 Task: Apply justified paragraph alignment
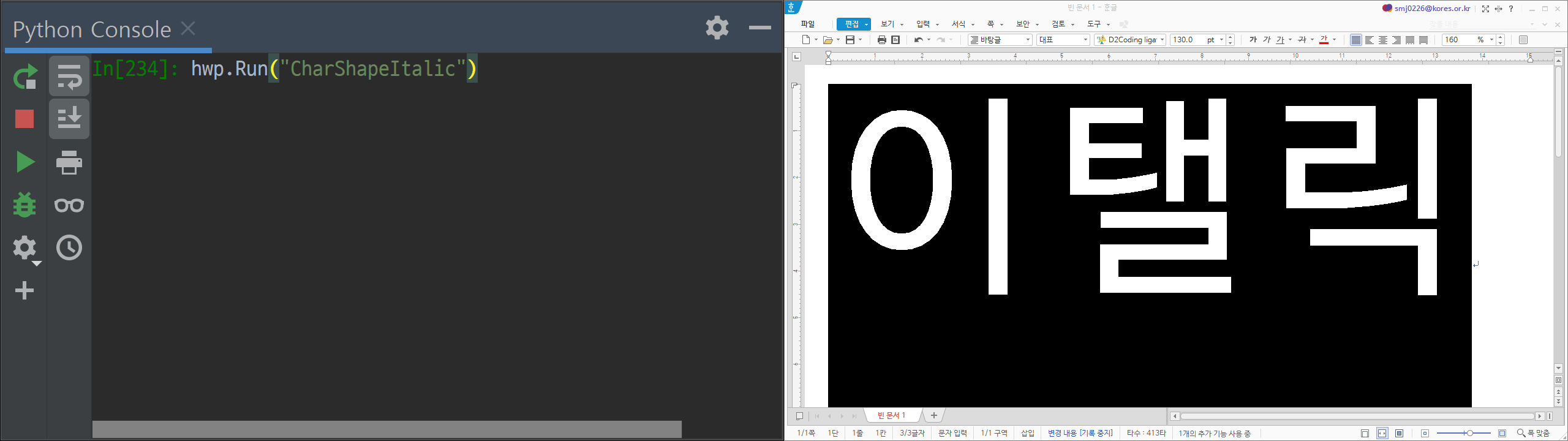(1356, 40)
